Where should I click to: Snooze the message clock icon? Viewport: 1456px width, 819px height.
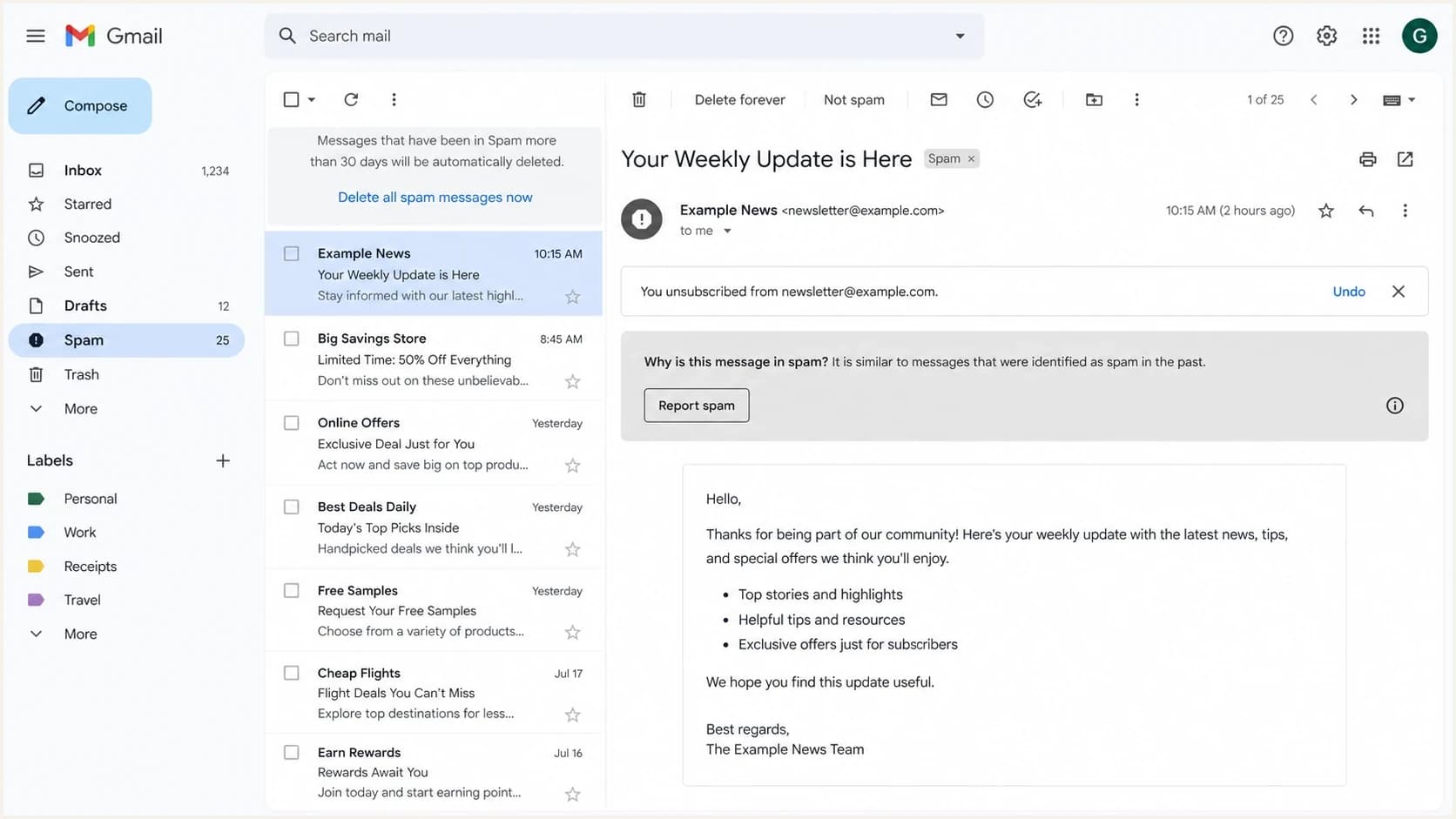(x=985, y=99)
